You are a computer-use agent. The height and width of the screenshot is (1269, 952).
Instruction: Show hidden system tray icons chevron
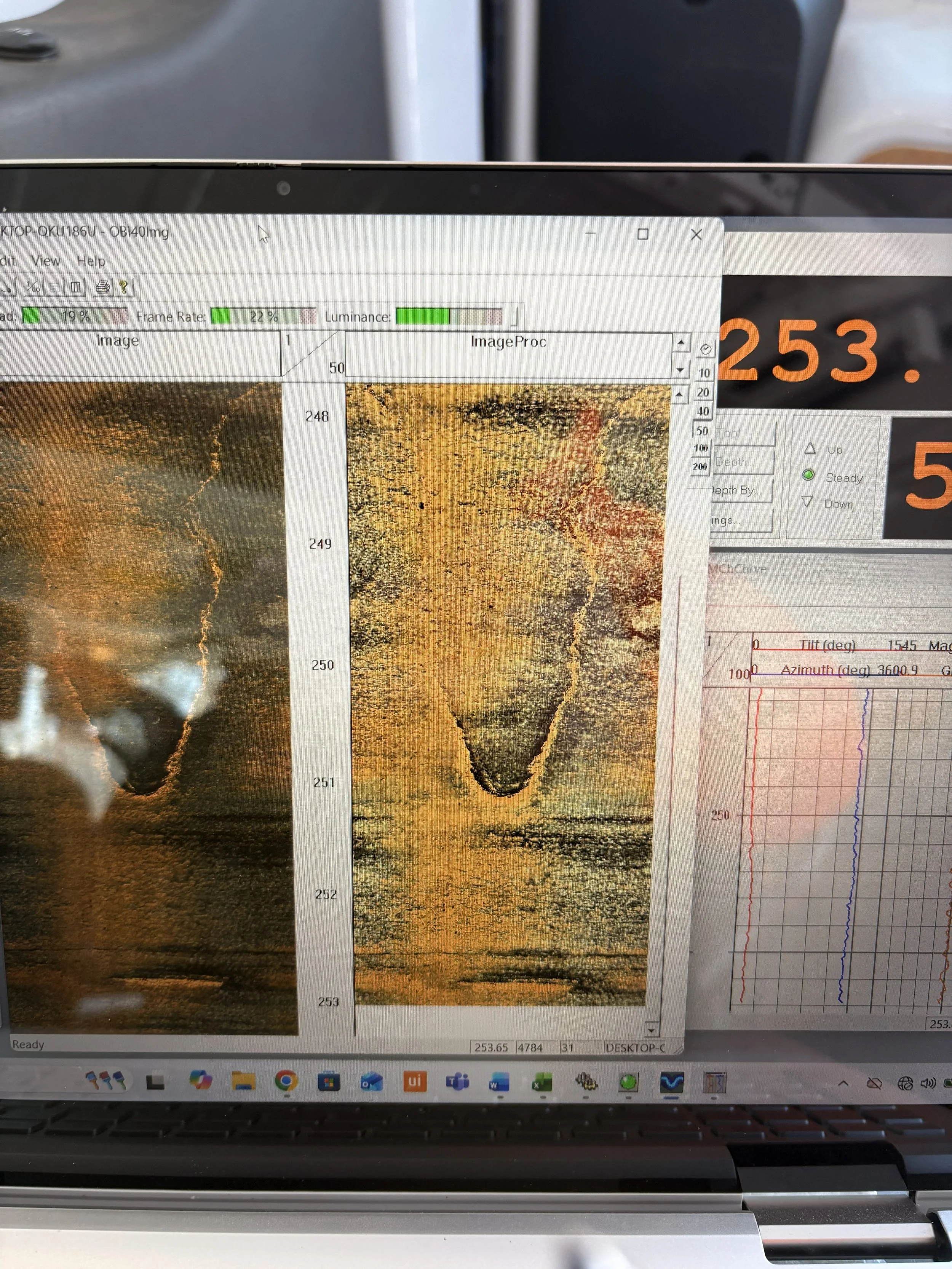(843, 1084)
